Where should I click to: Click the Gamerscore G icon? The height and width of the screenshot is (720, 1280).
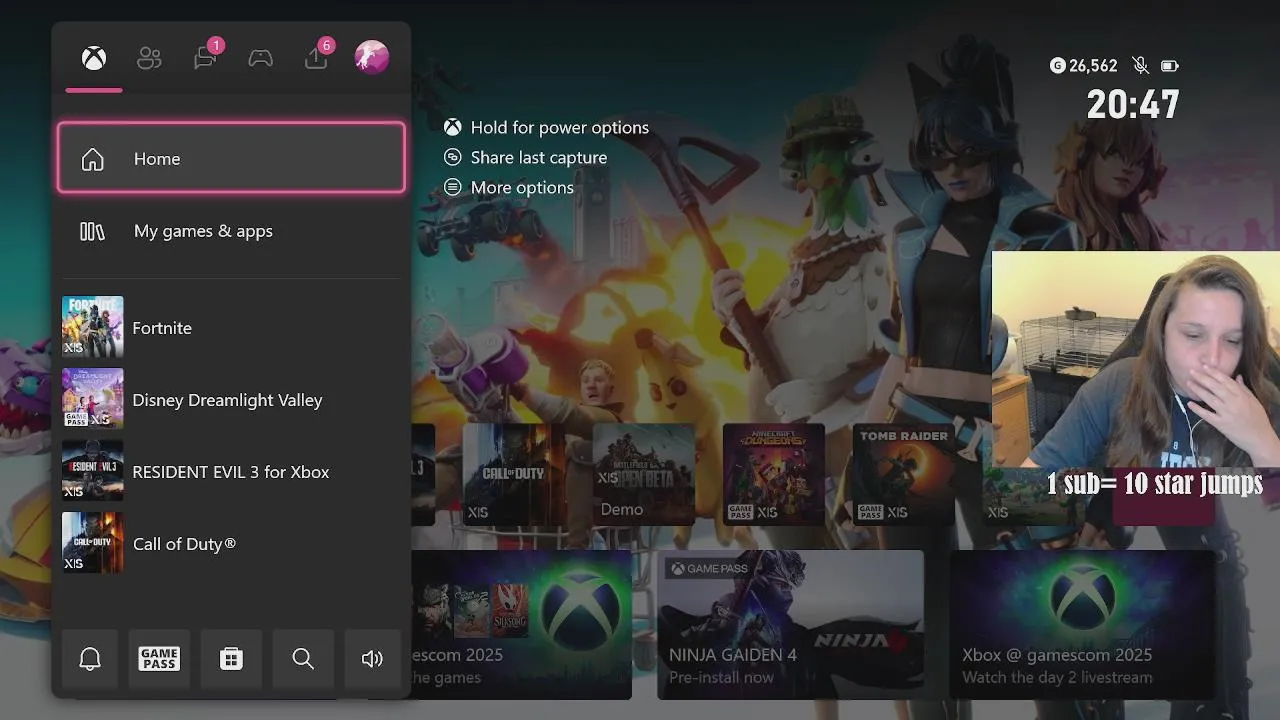(1057, 66)
